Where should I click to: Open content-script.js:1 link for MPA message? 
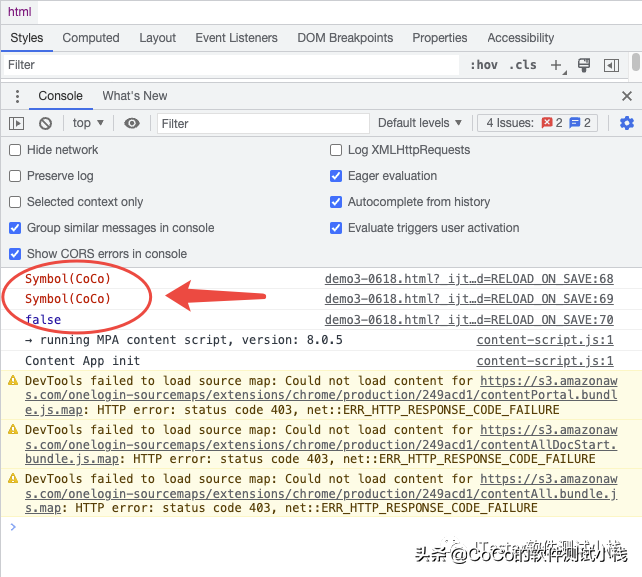tap(545, 340)
